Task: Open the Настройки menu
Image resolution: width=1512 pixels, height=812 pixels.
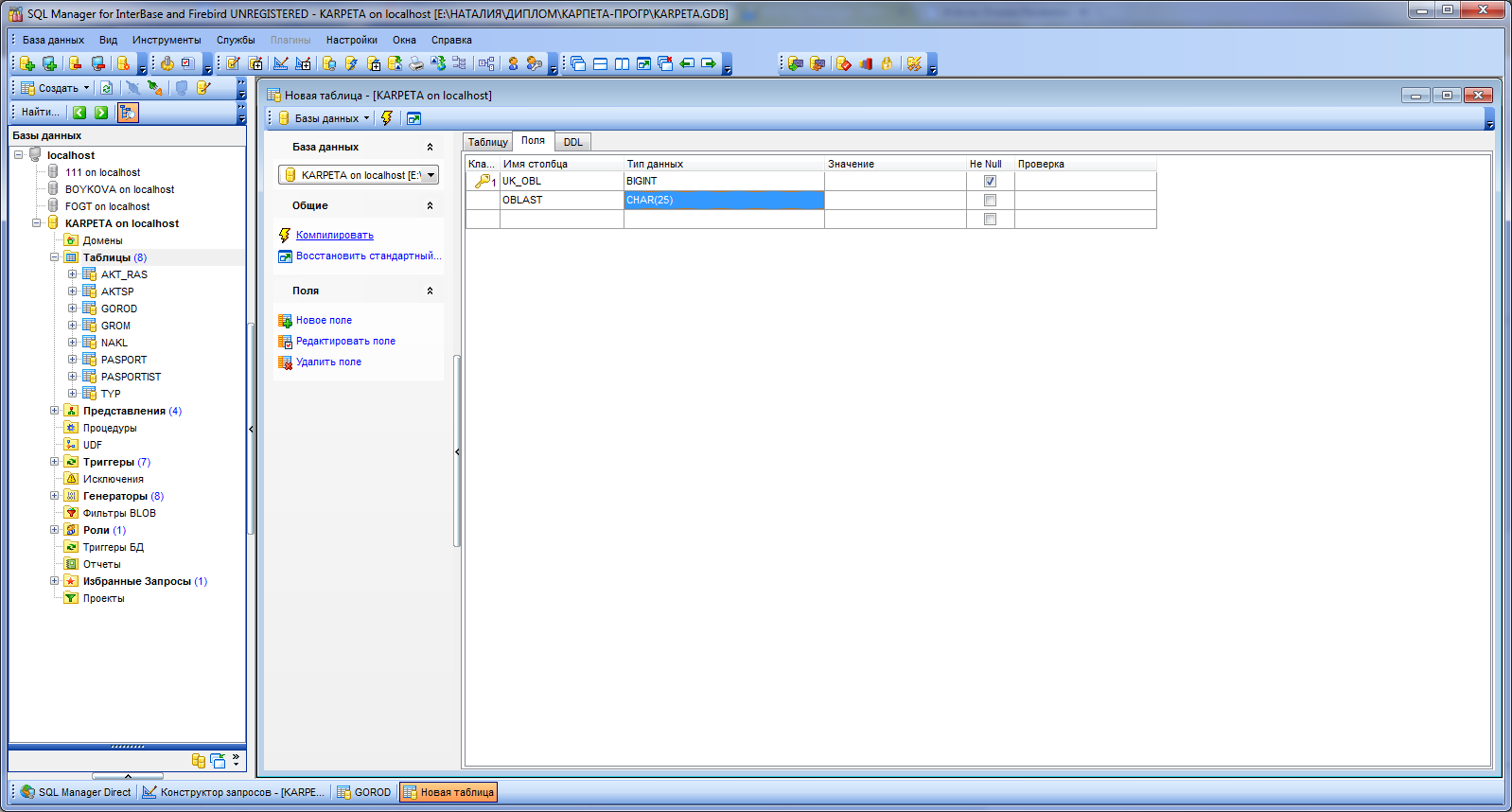Action: [352, 40]
